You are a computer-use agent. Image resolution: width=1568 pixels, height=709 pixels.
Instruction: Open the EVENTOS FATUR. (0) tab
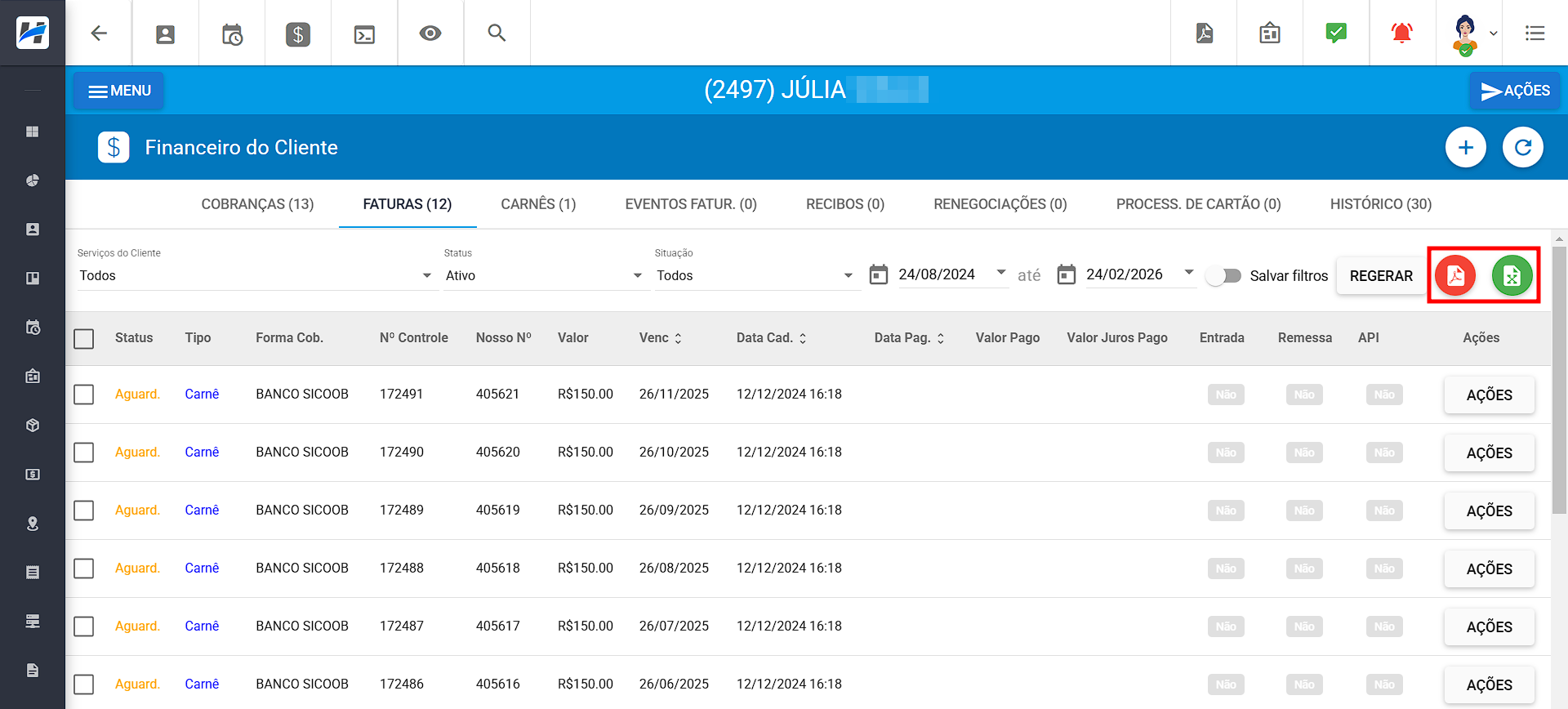click(x=691, y=204)
